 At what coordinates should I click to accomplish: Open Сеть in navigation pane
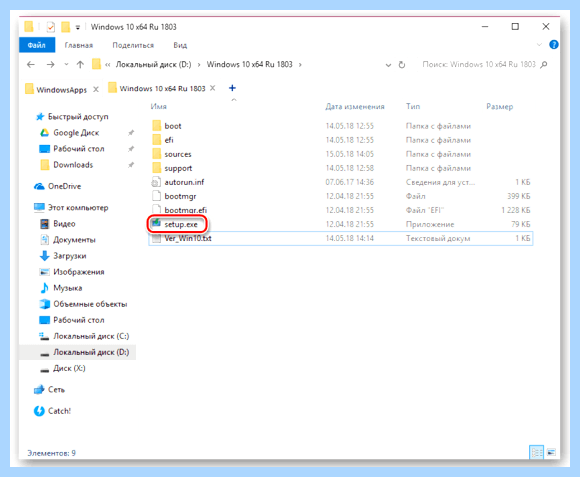click(56, 389)
